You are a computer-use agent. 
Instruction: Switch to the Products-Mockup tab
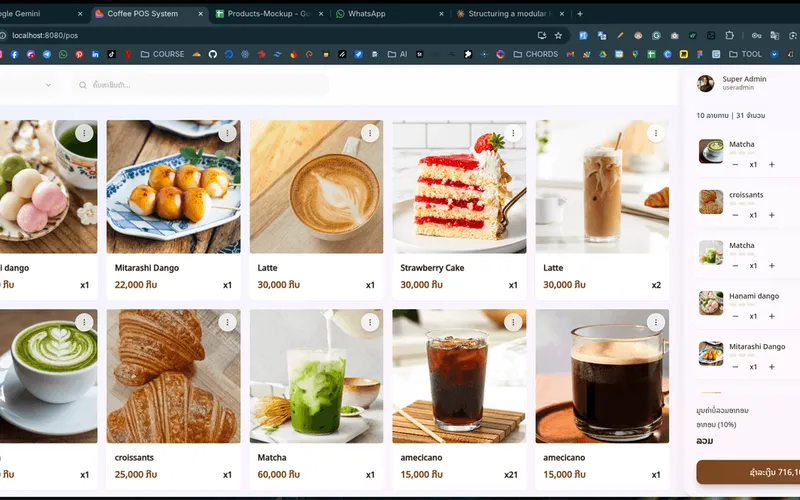click(269, 14)
